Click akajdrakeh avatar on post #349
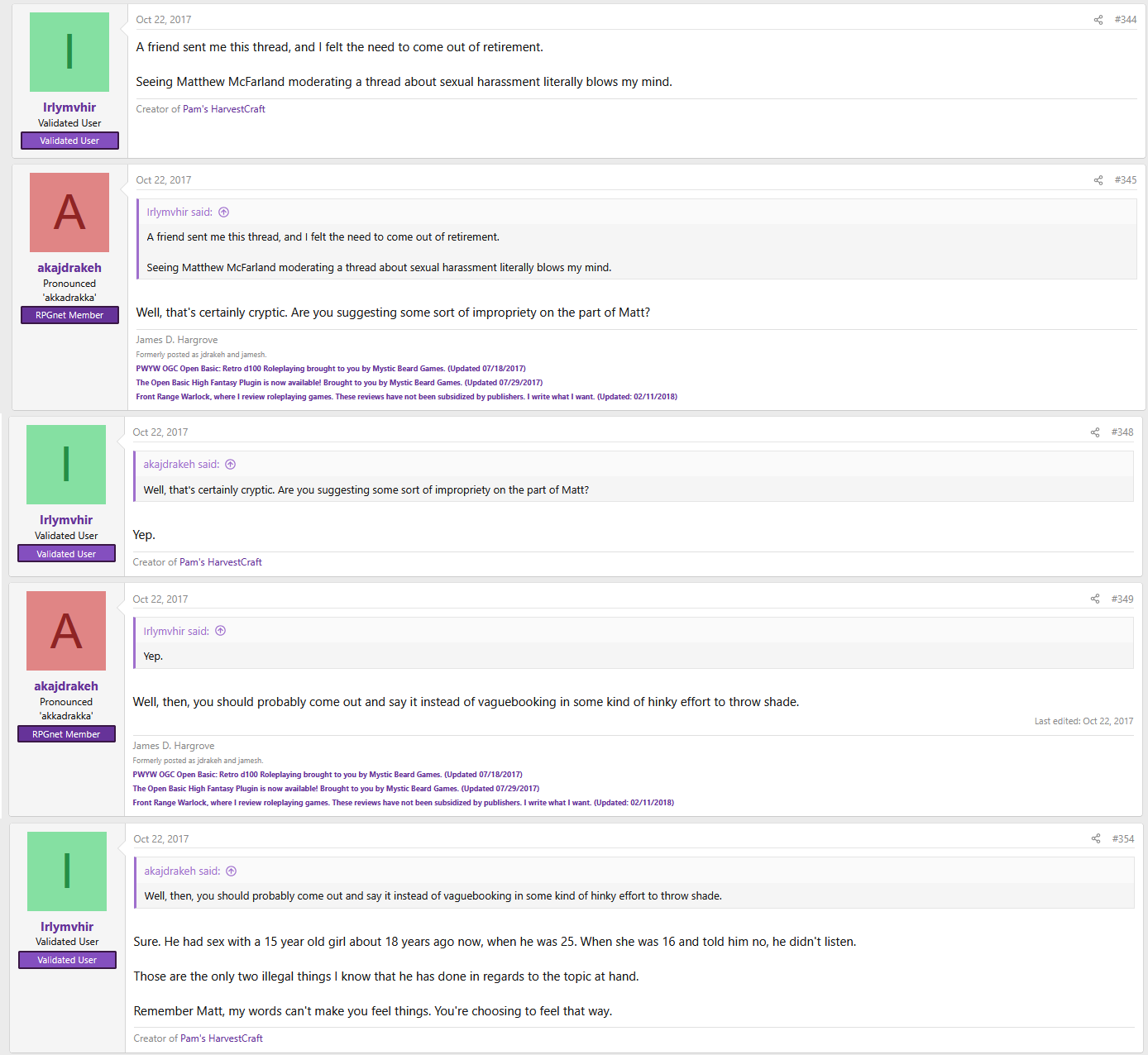The width and height of the screenshot is (1148, 1055). pyautogui.click(x=66, y=631)
